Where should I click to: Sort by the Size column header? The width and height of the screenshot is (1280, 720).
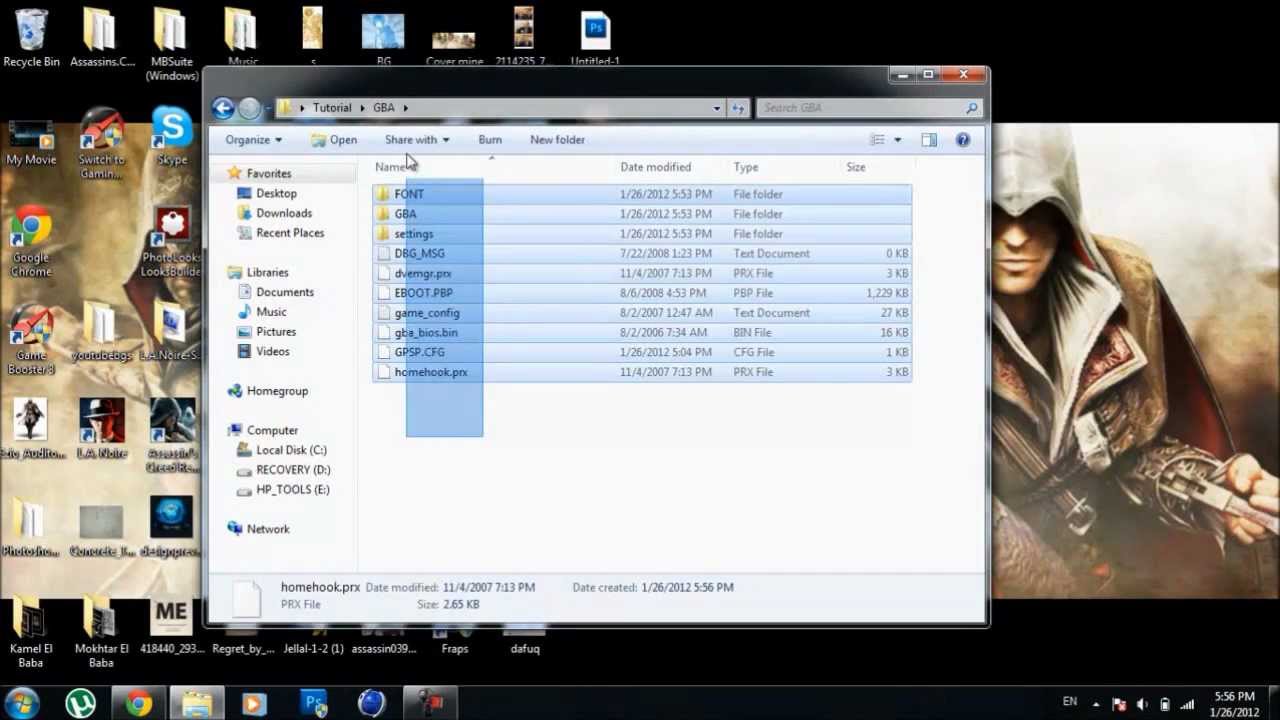(x=856, y=167)
